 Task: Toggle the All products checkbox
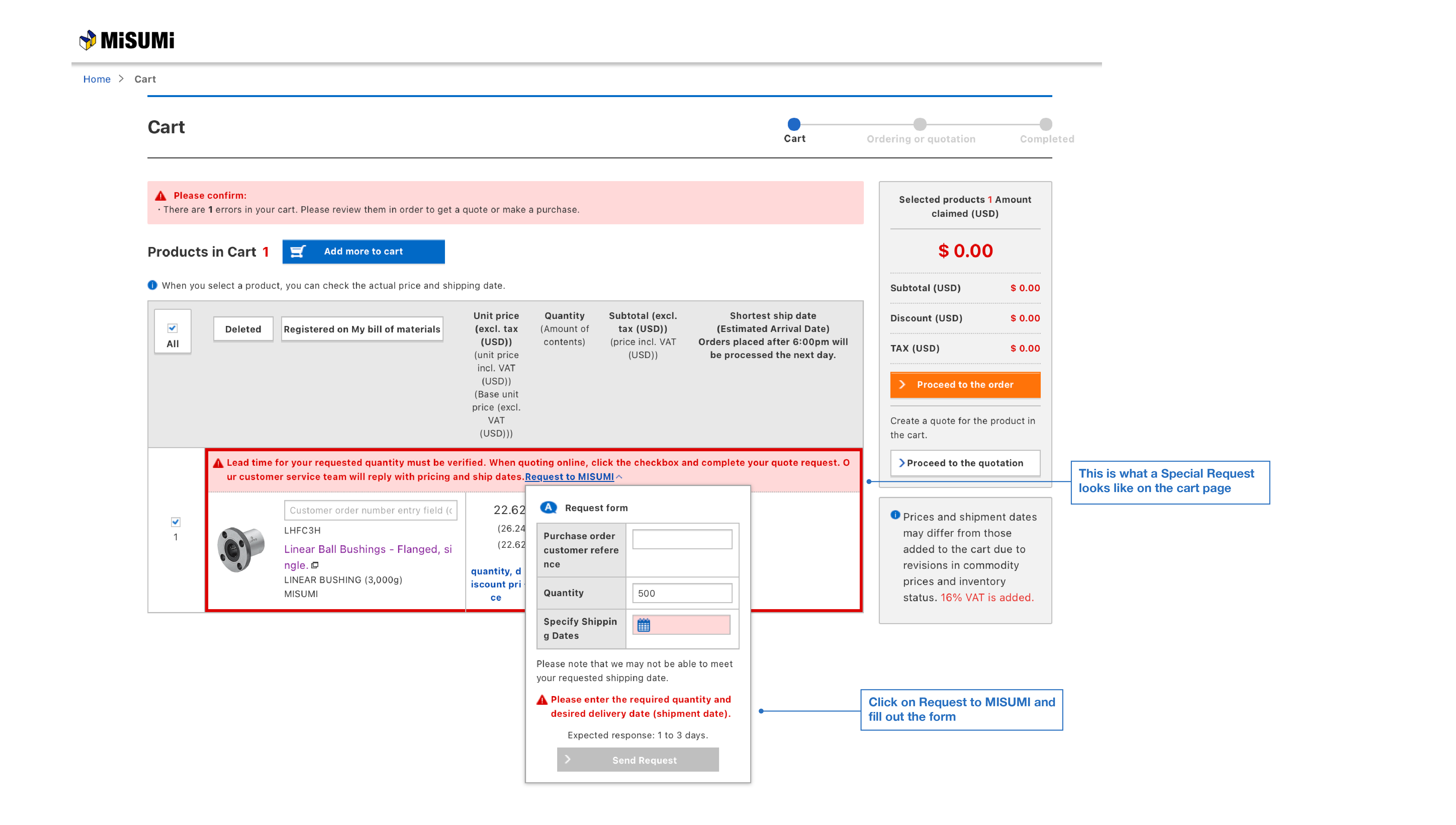pos(173,328)
